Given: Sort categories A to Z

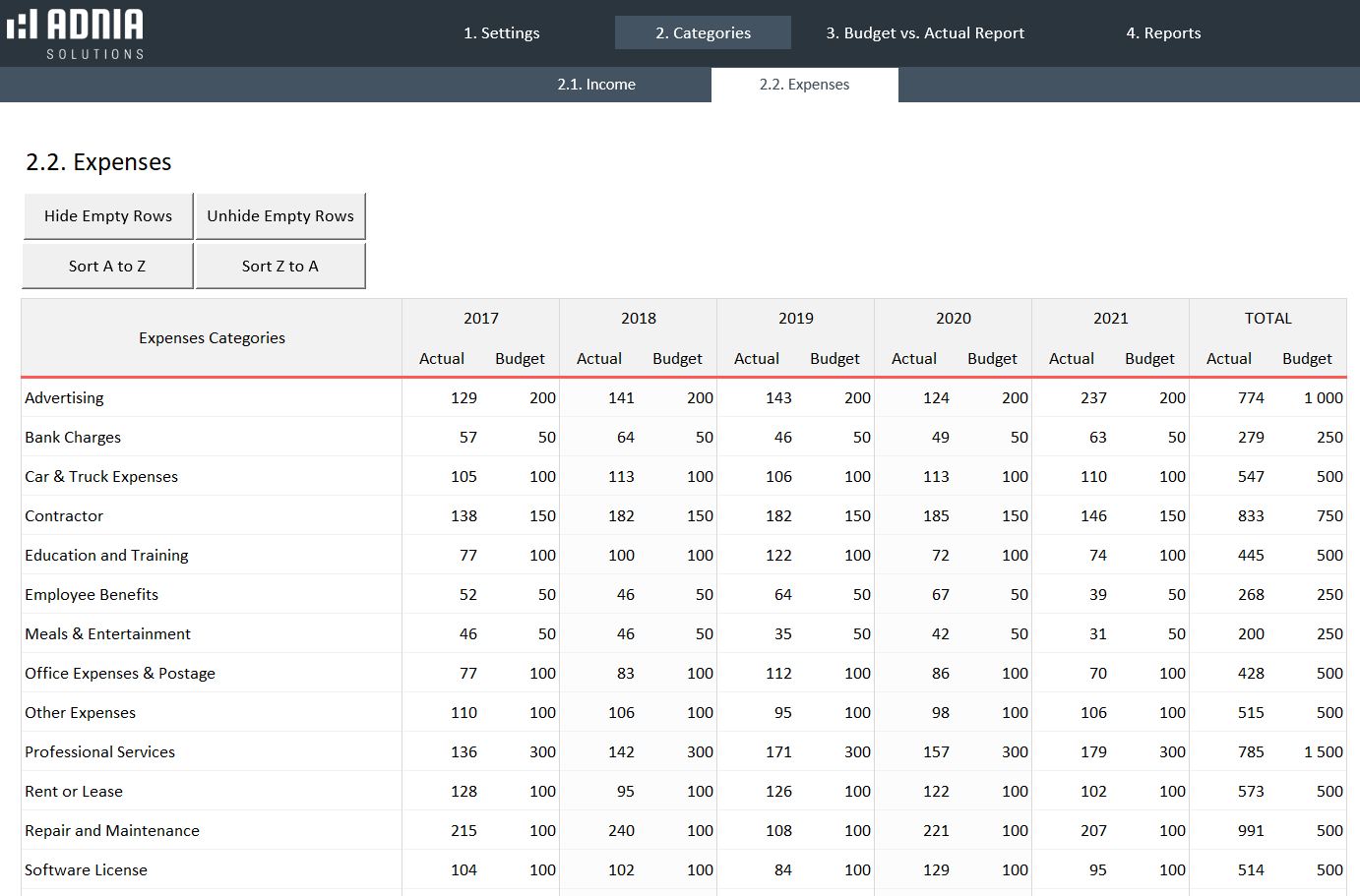Looking at the screenshot, I should pyautogui.click(x=106, y=265).
